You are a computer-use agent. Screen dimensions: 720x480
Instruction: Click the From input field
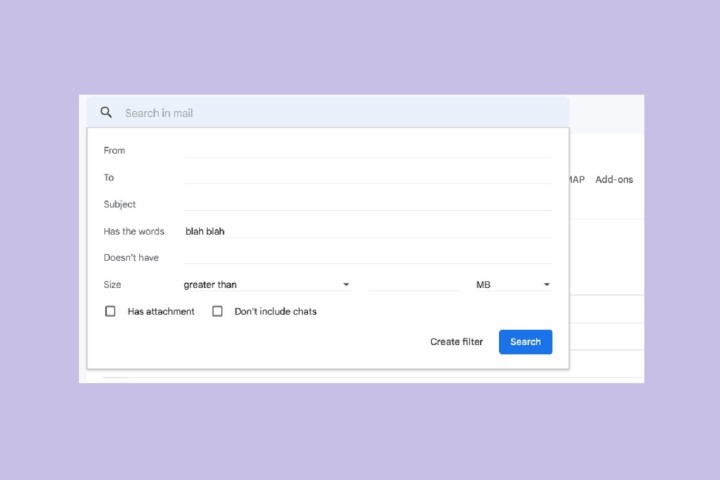click(x=368, y=150)
